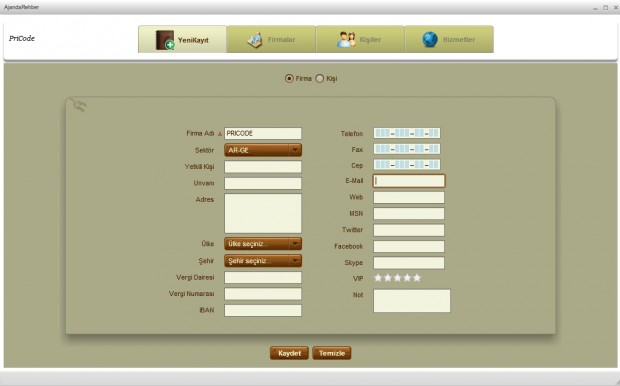
Task: Click the PriCode logo
Action: pyautogui.click(x=22, y=38)
